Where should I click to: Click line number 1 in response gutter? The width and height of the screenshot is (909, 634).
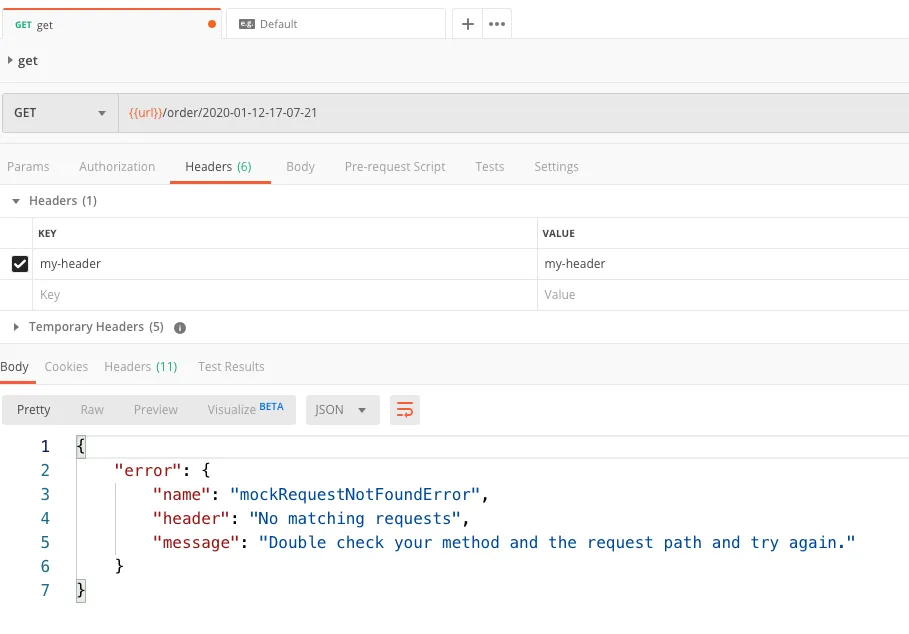[x=45, y=446]
